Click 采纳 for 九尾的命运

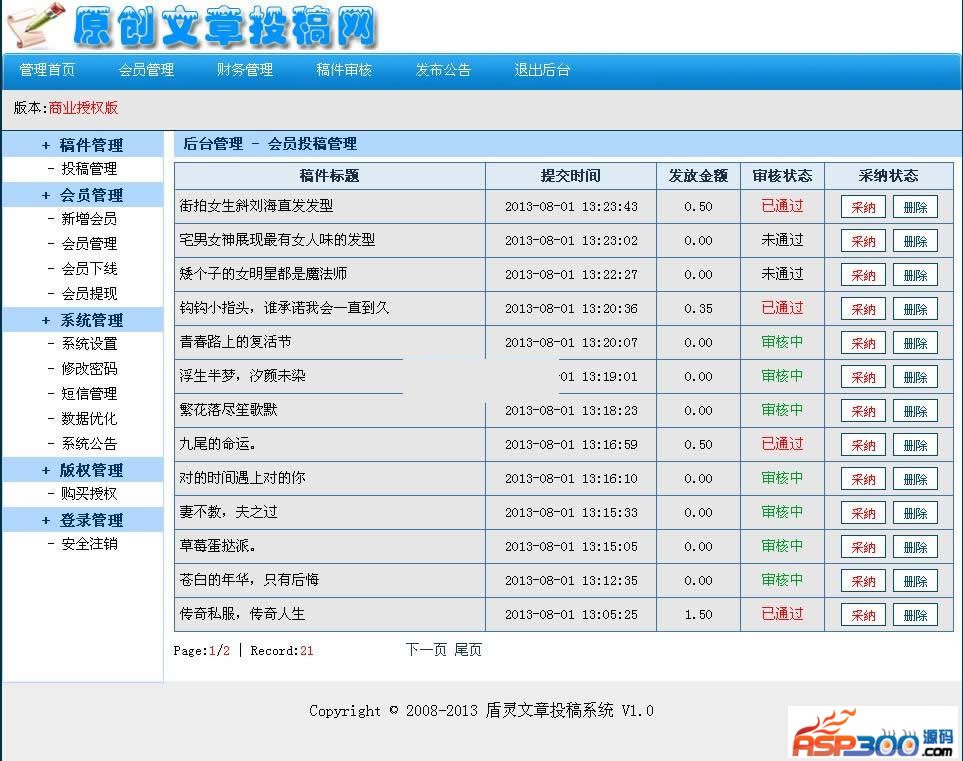(863, 445)
